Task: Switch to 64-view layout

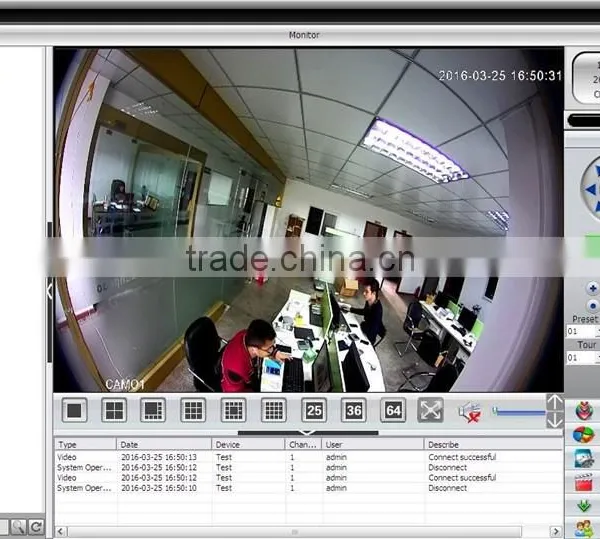Action: [x=393, y=410]
